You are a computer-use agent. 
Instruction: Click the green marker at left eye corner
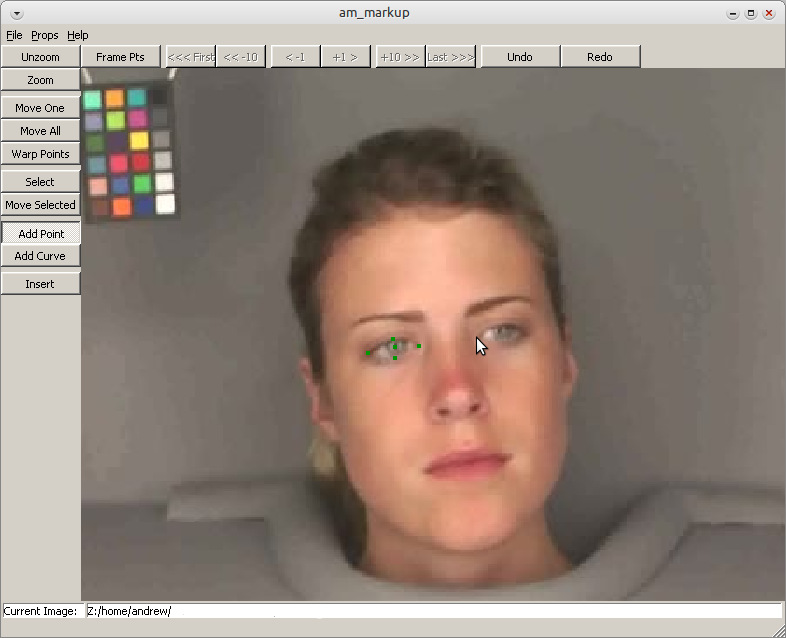click(x=368, y=353)
